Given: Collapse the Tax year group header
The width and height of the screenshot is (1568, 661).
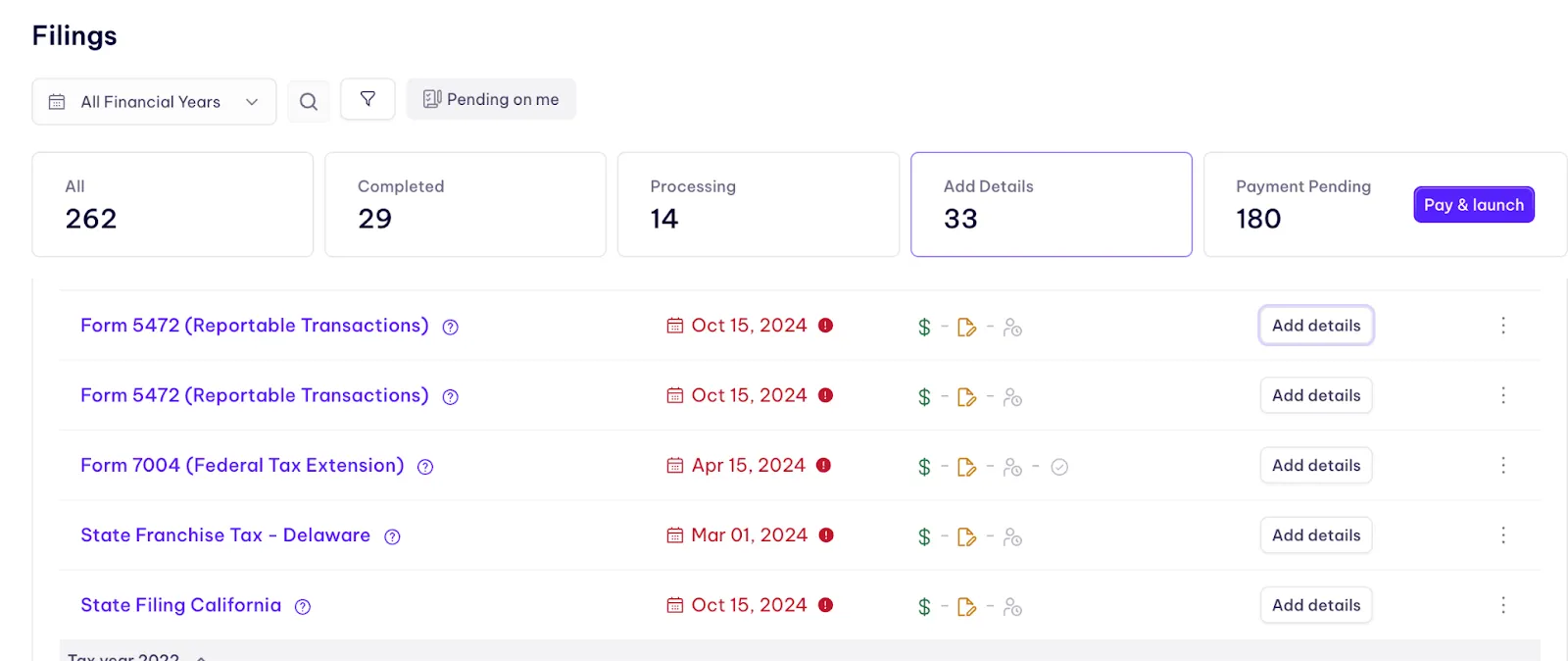Looking at the screenshot, I should [x=201, y=656].
